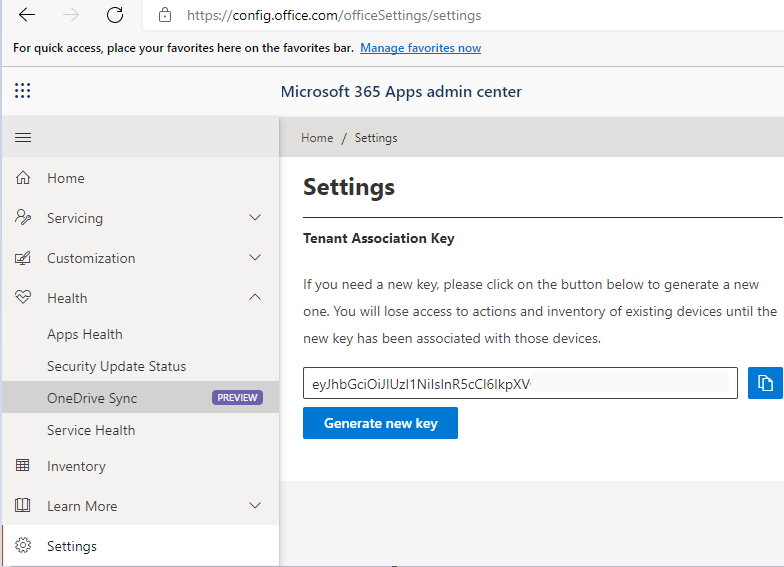Reload the page with the refresh icon
The image size is (784, 567).
pyautogui.click(x=115, y=15)
